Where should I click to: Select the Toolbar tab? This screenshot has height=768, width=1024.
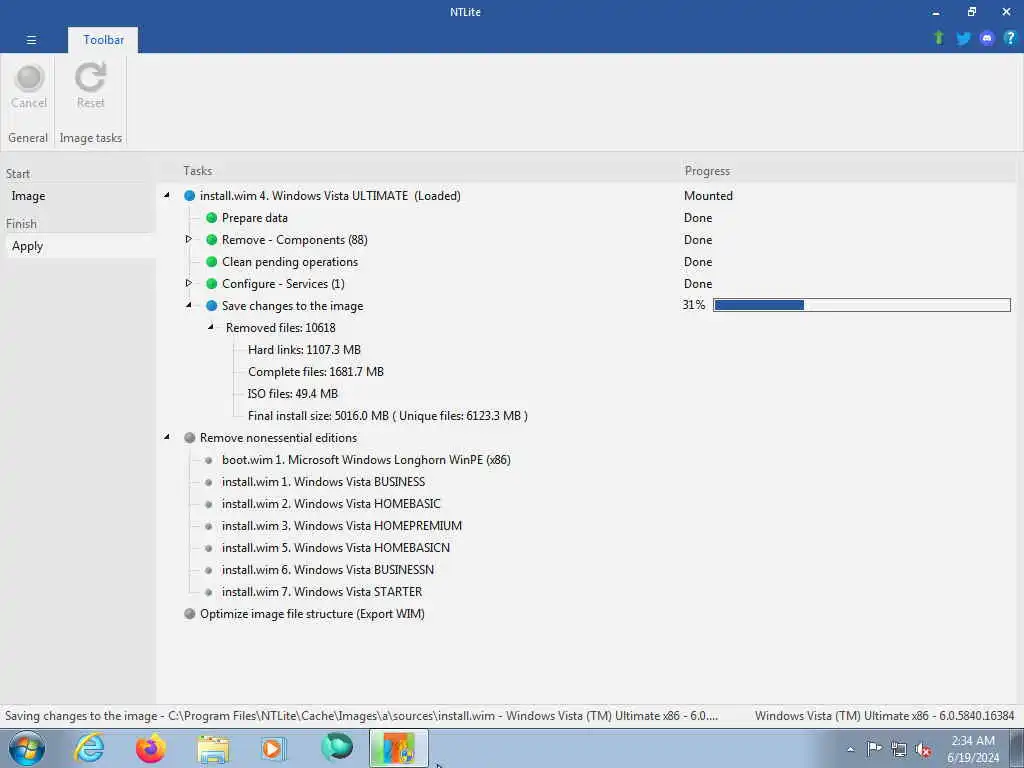103,40
